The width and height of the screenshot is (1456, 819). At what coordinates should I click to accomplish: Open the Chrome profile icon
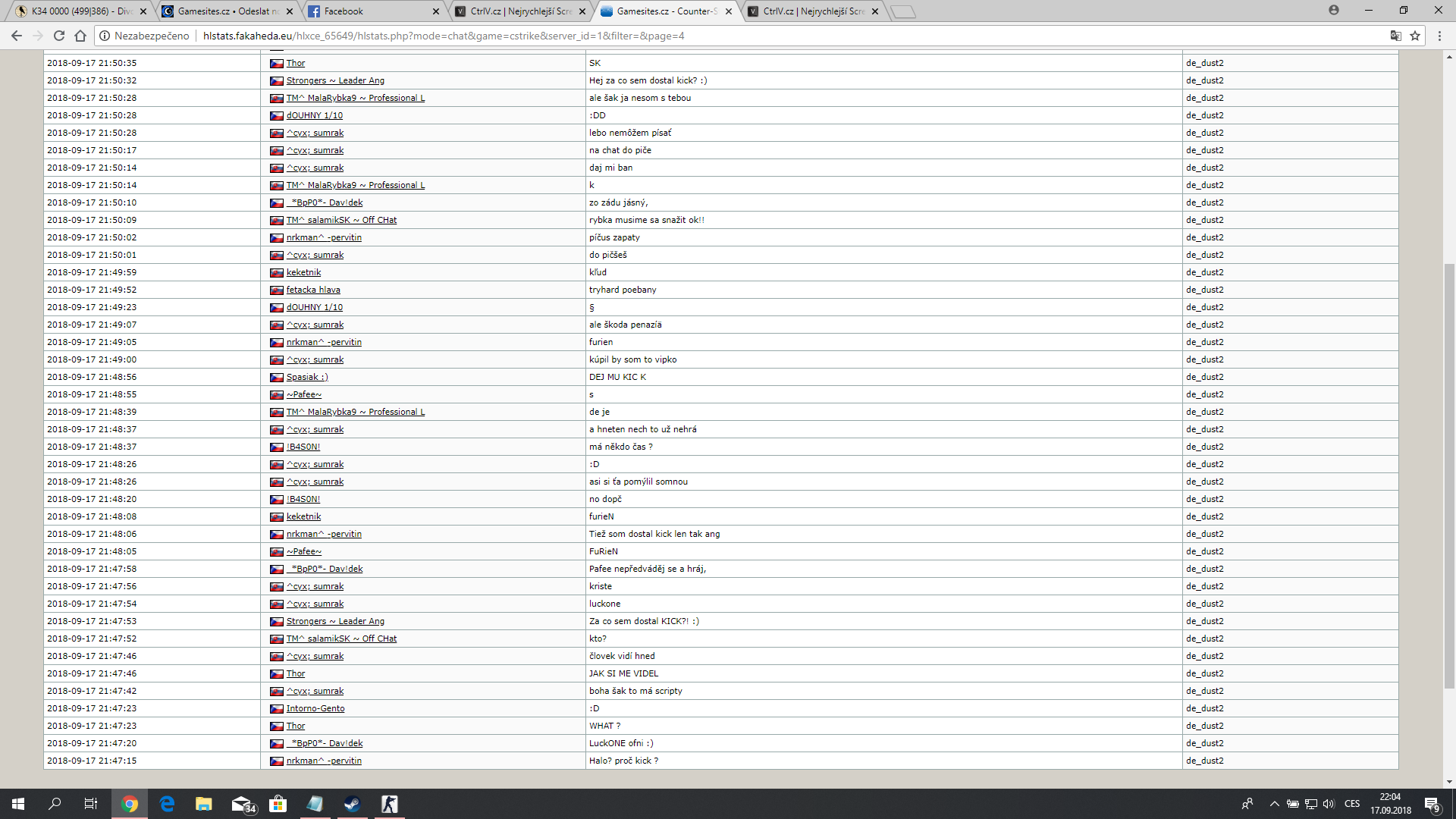[x=1333, y=11]
